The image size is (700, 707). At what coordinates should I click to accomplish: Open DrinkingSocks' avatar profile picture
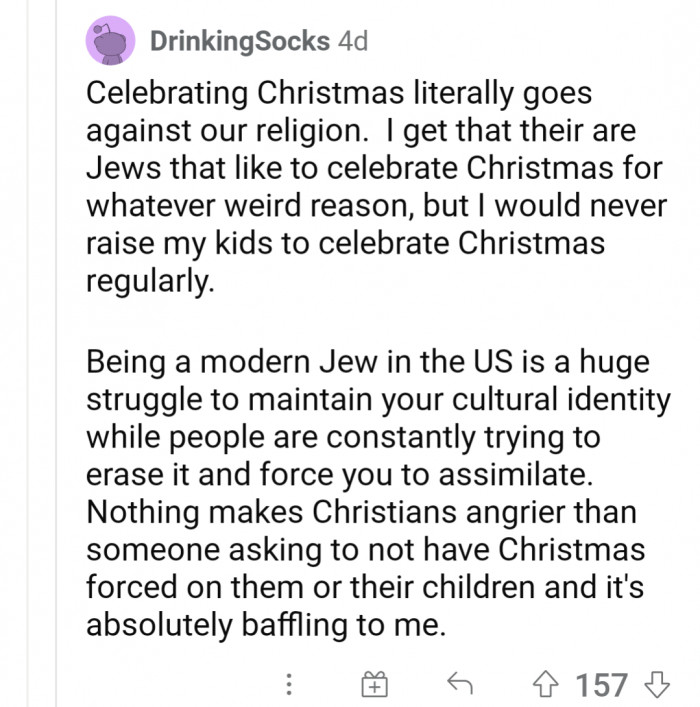(x=111, y=41)
